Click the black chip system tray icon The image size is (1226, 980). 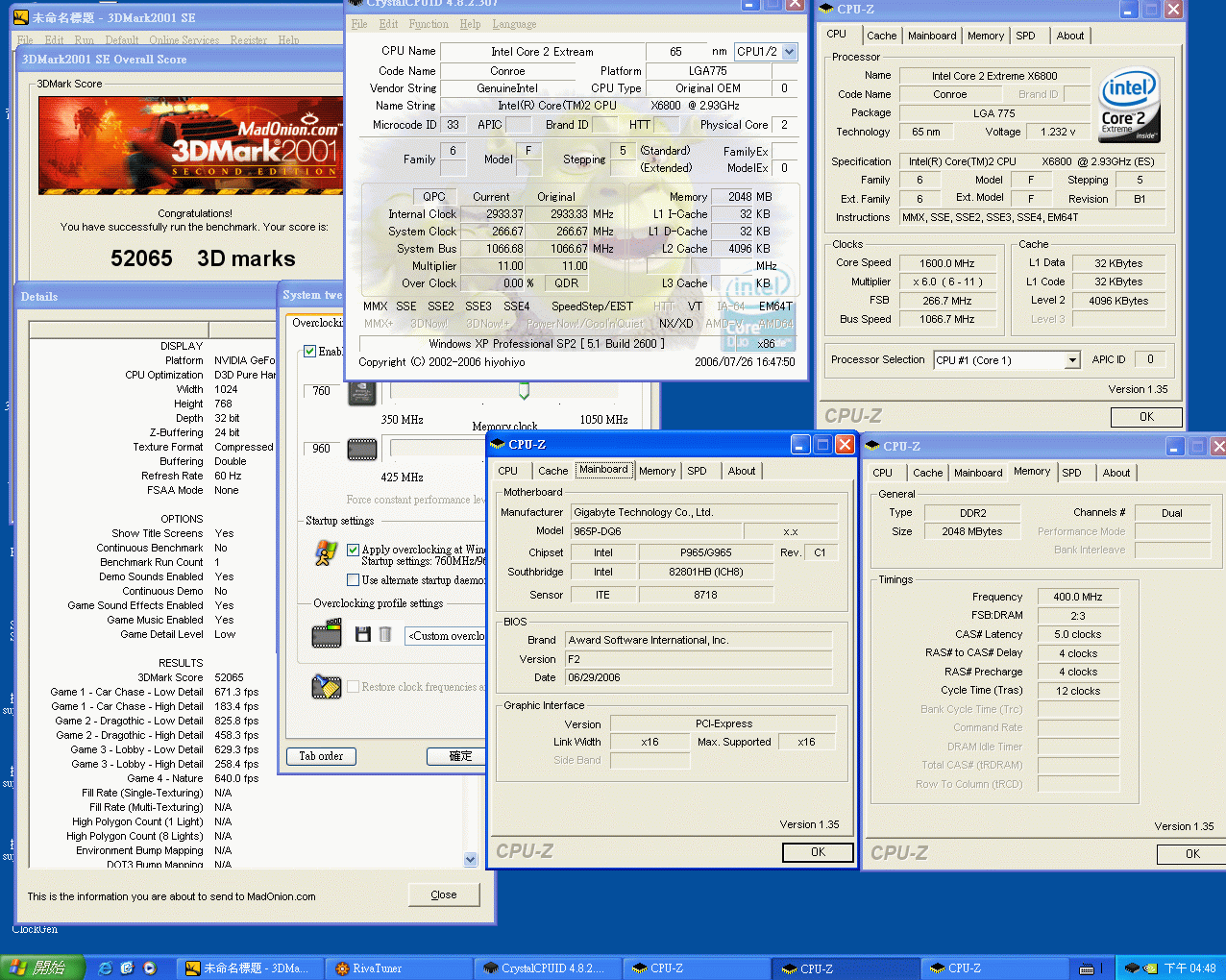(x=1132, y=968)
